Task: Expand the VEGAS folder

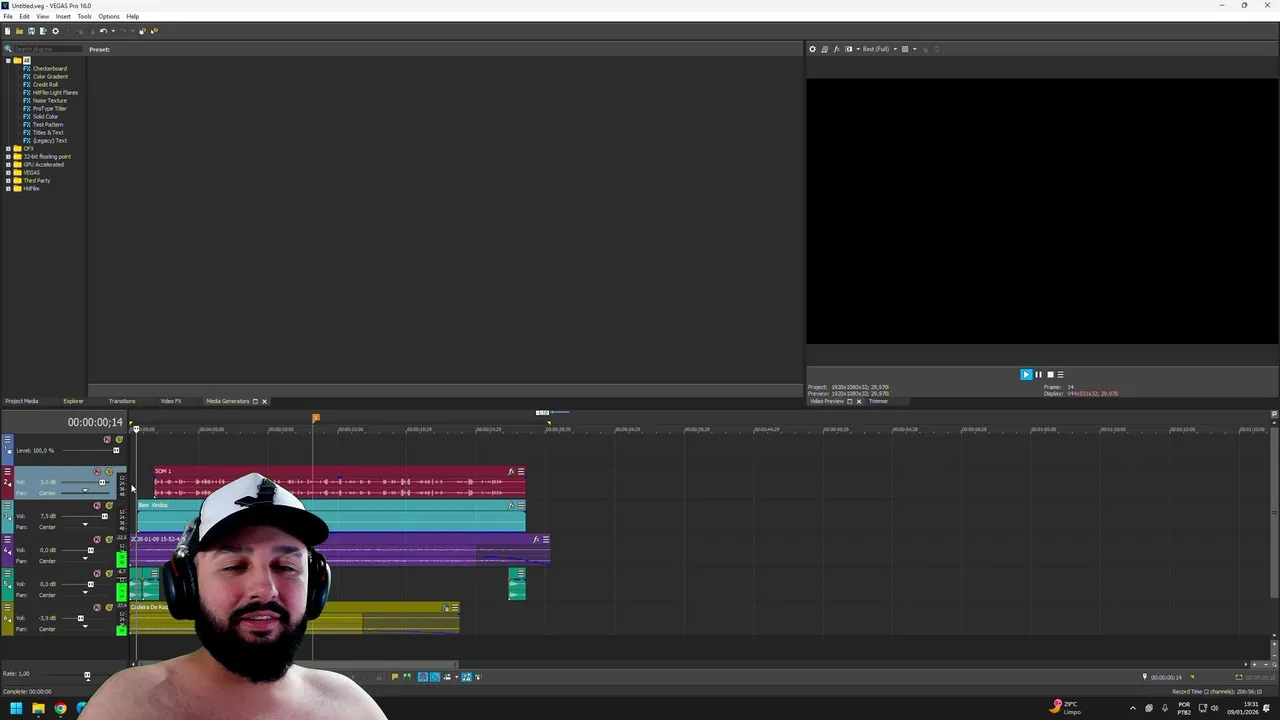Action: pos(8,173)
